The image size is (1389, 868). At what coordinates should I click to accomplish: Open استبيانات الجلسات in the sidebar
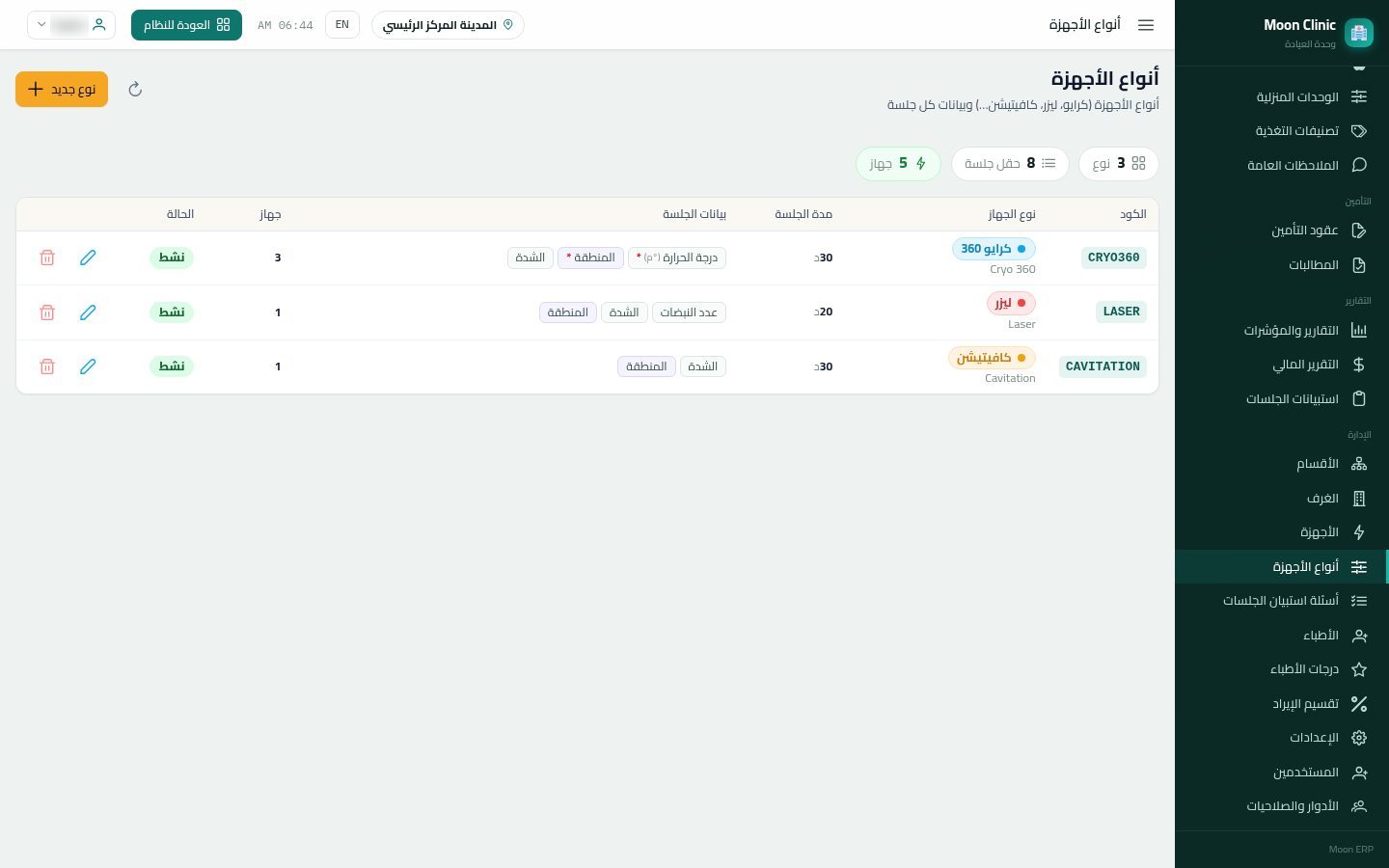1282,399
